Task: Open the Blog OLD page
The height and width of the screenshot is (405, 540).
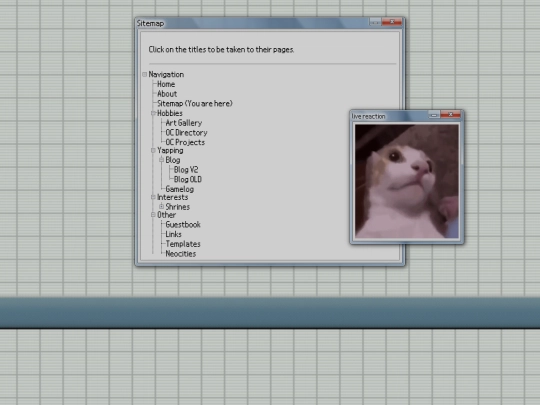Action: tap(188, 179)
